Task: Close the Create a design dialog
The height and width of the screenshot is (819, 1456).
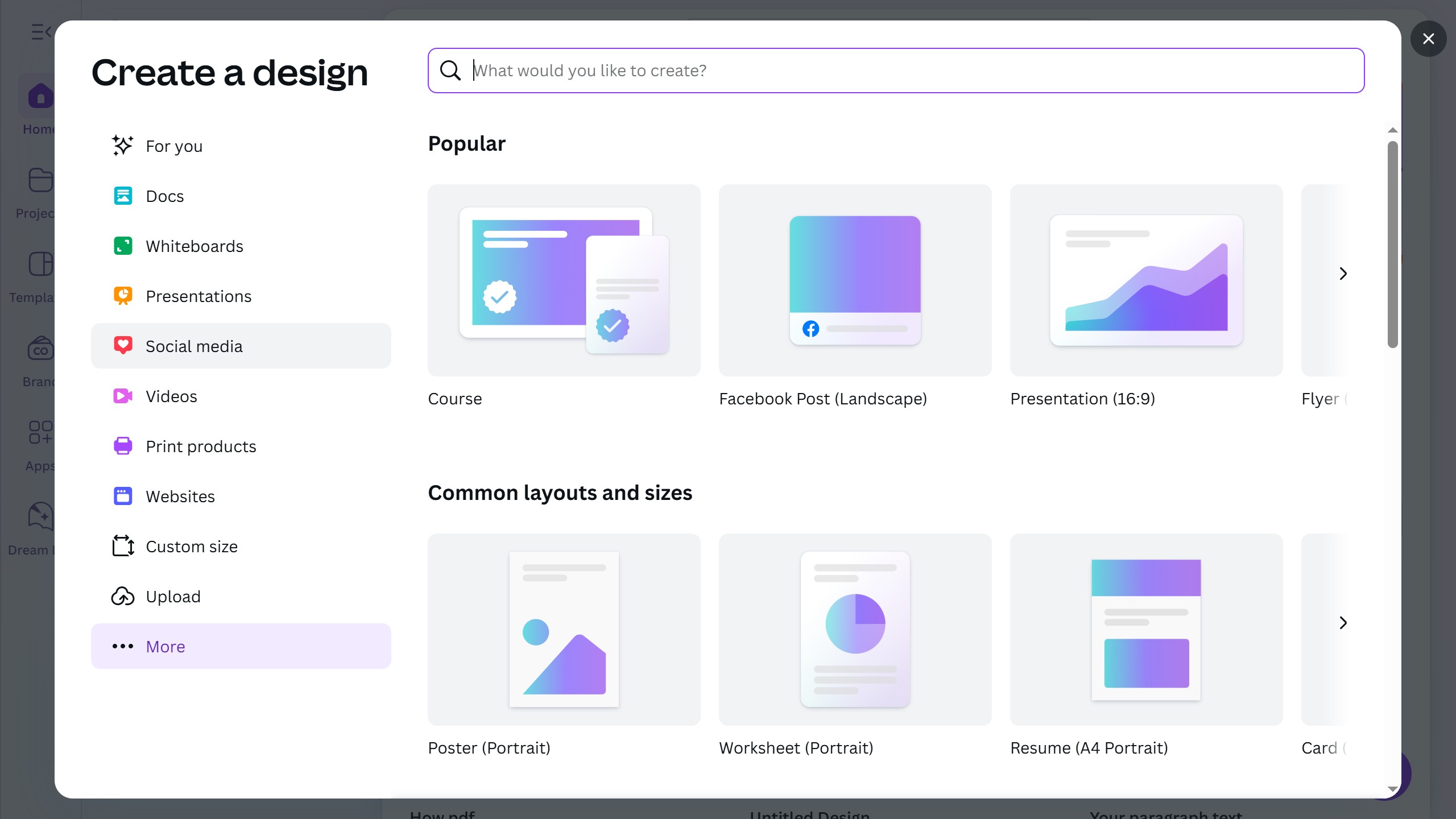Action: pos(1428,39)
